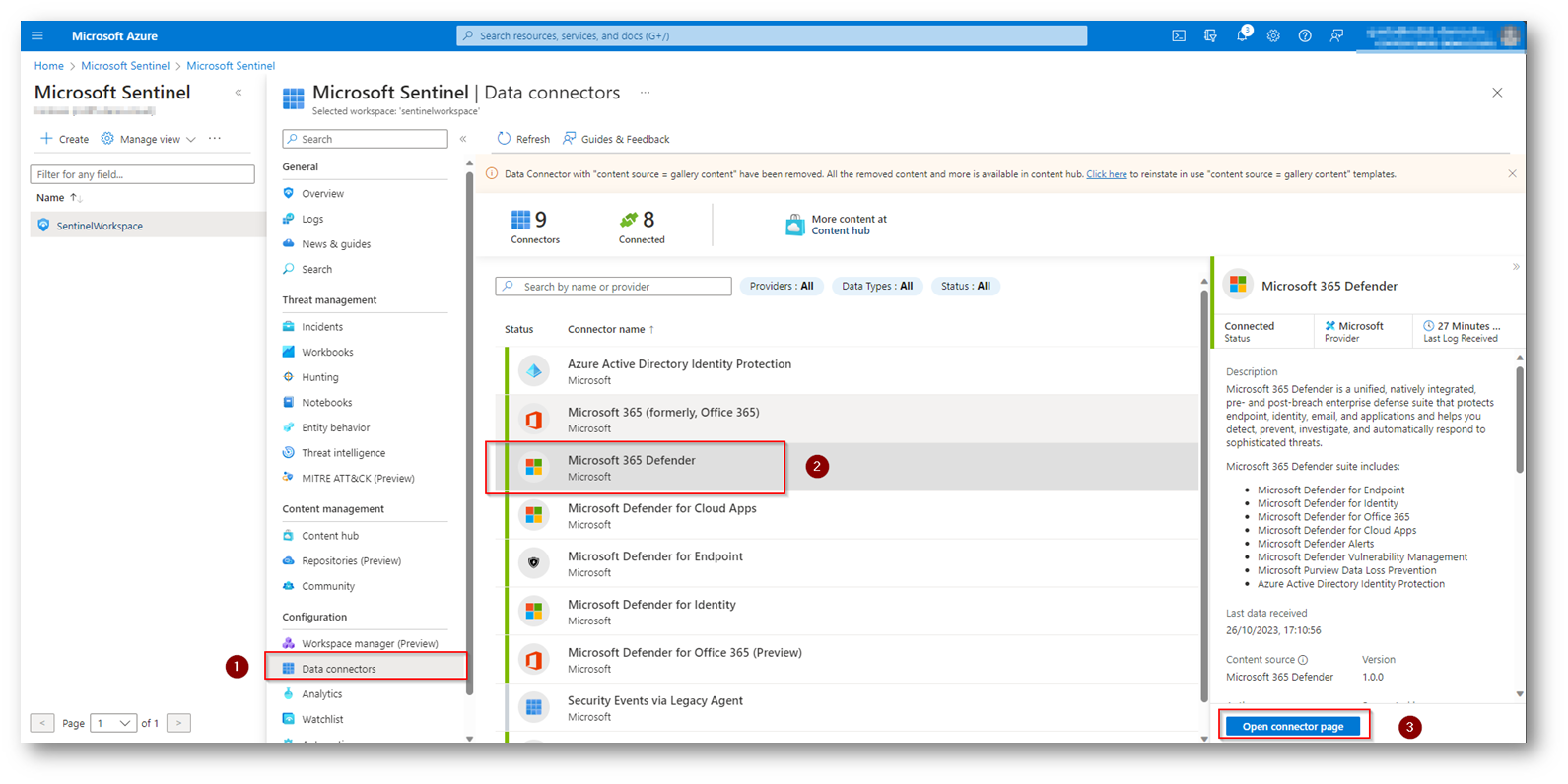Collapse the Sentinel navigation menu
Screen dimensions: 1568x784
click(463, 139)
